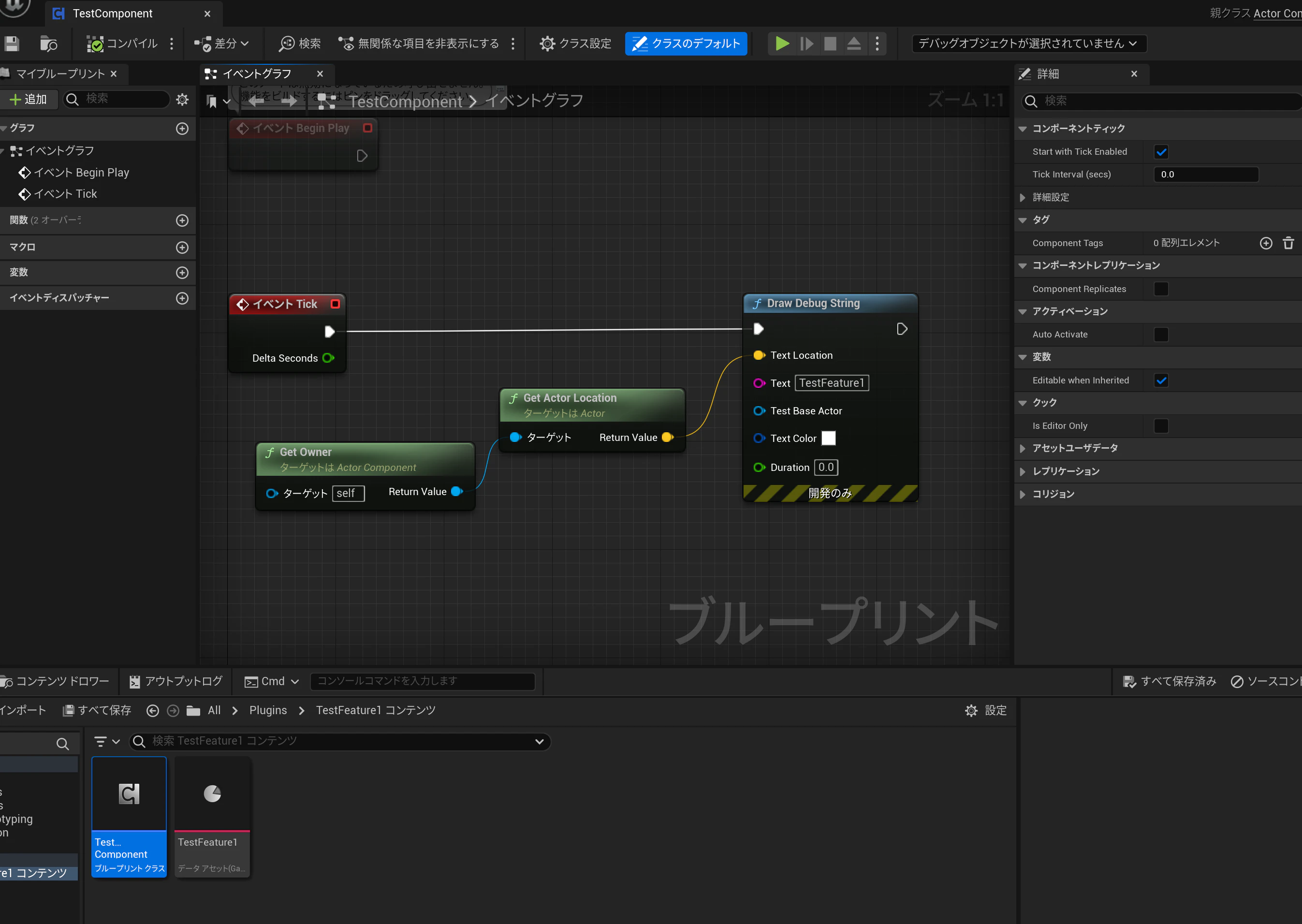The image size is (1302, 924).
Task: Add new function with 関数 plus icon
Action: 182,220
